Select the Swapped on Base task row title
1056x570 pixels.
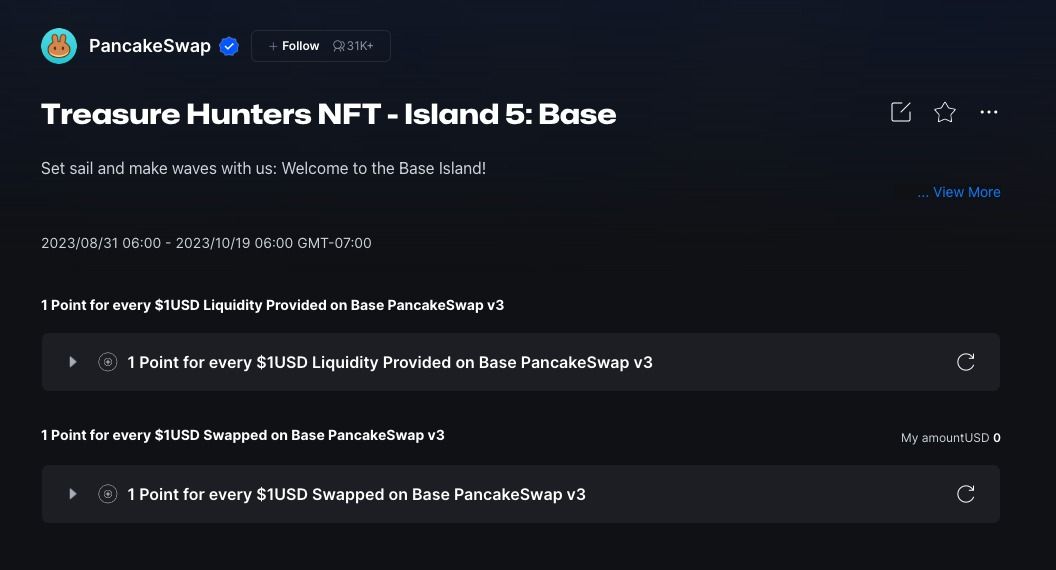click(357, 494)
